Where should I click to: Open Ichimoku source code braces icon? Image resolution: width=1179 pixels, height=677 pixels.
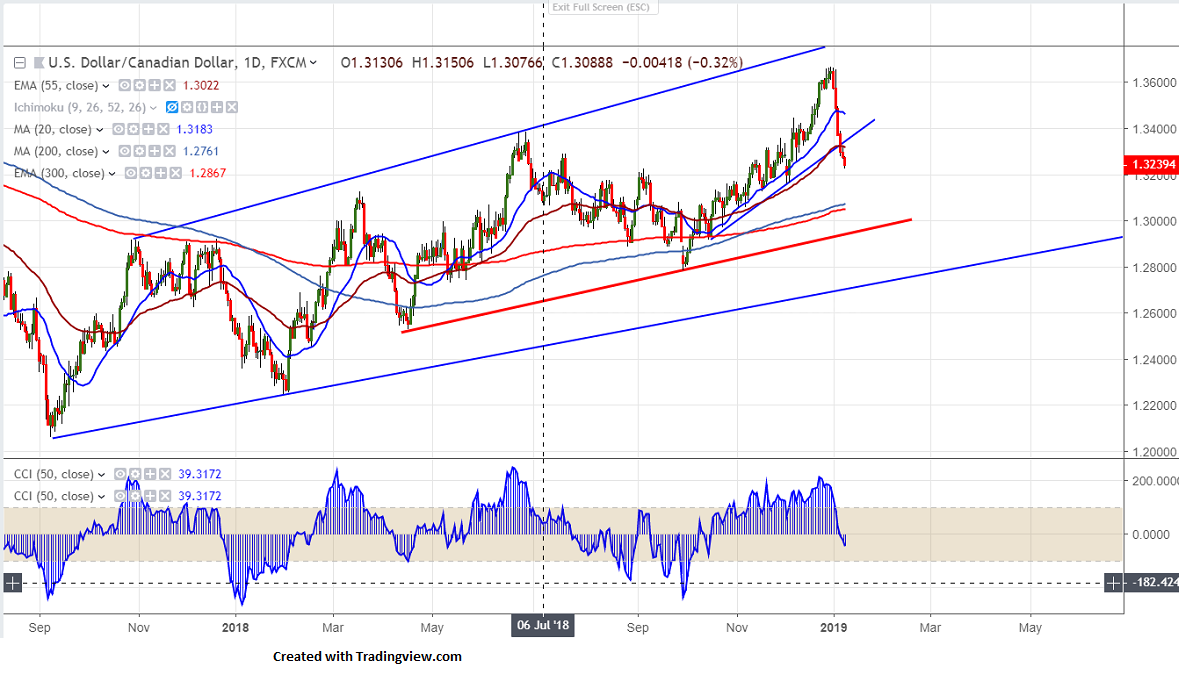[x=202, y=108]
